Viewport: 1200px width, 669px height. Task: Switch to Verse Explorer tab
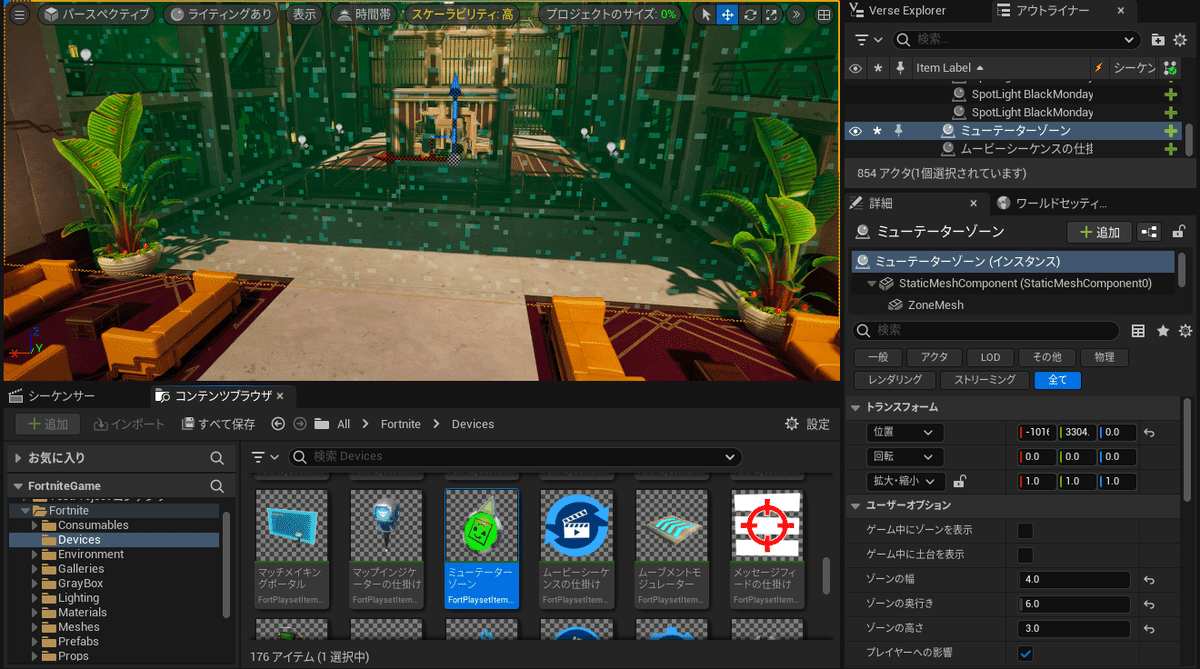pyautogui.click(x=909, y=11)
